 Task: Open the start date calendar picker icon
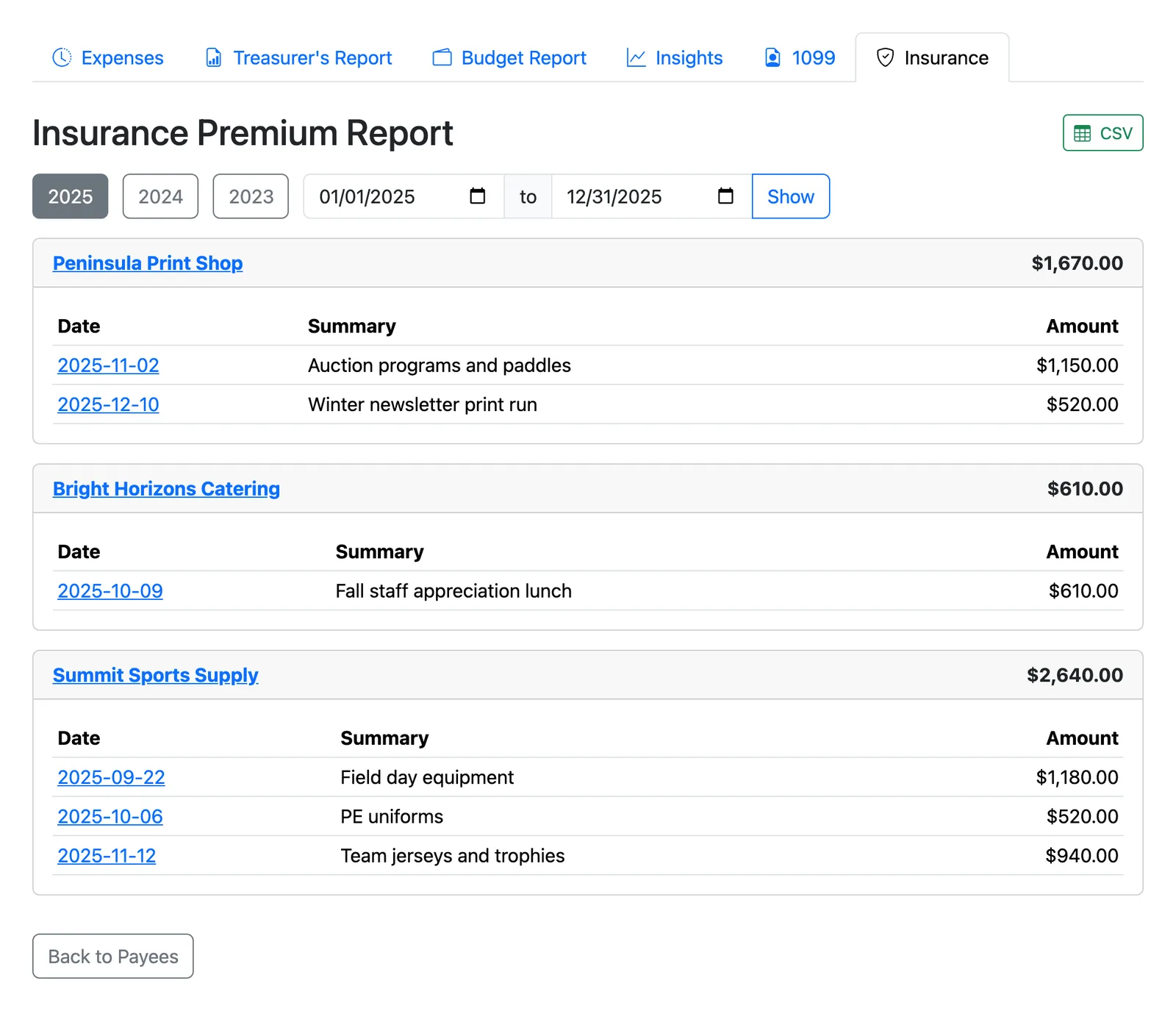tap(477, 196)
